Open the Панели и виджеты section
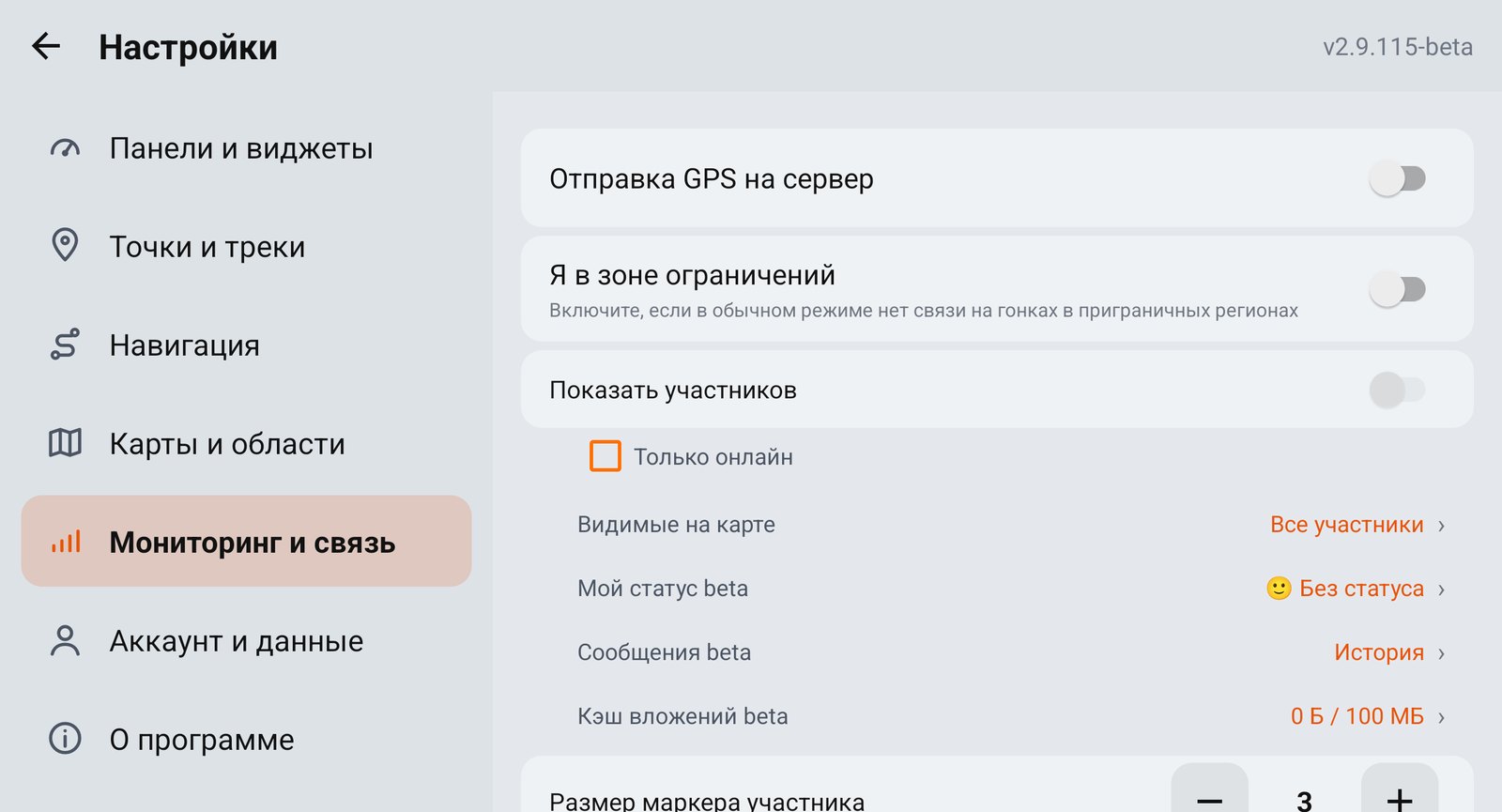Viewport: 1502px width, 812px height. point(246,148)
